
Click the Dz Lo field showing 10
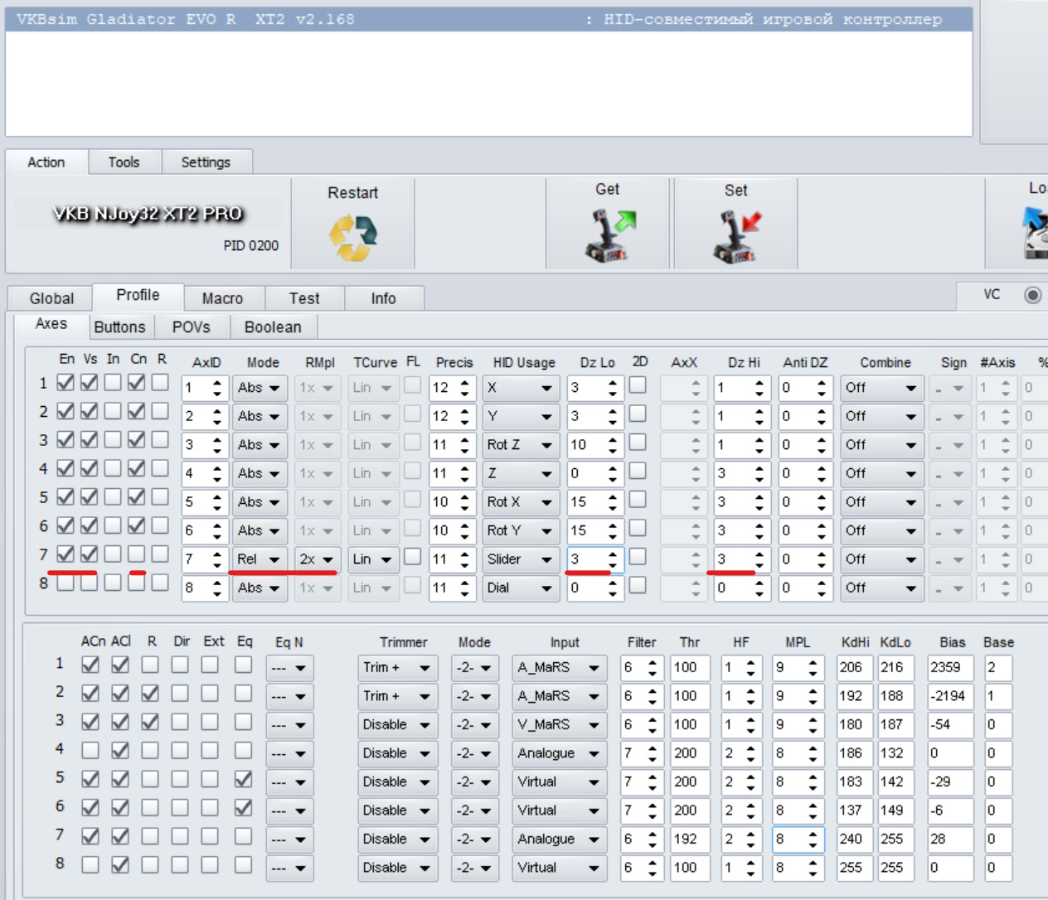595,445
